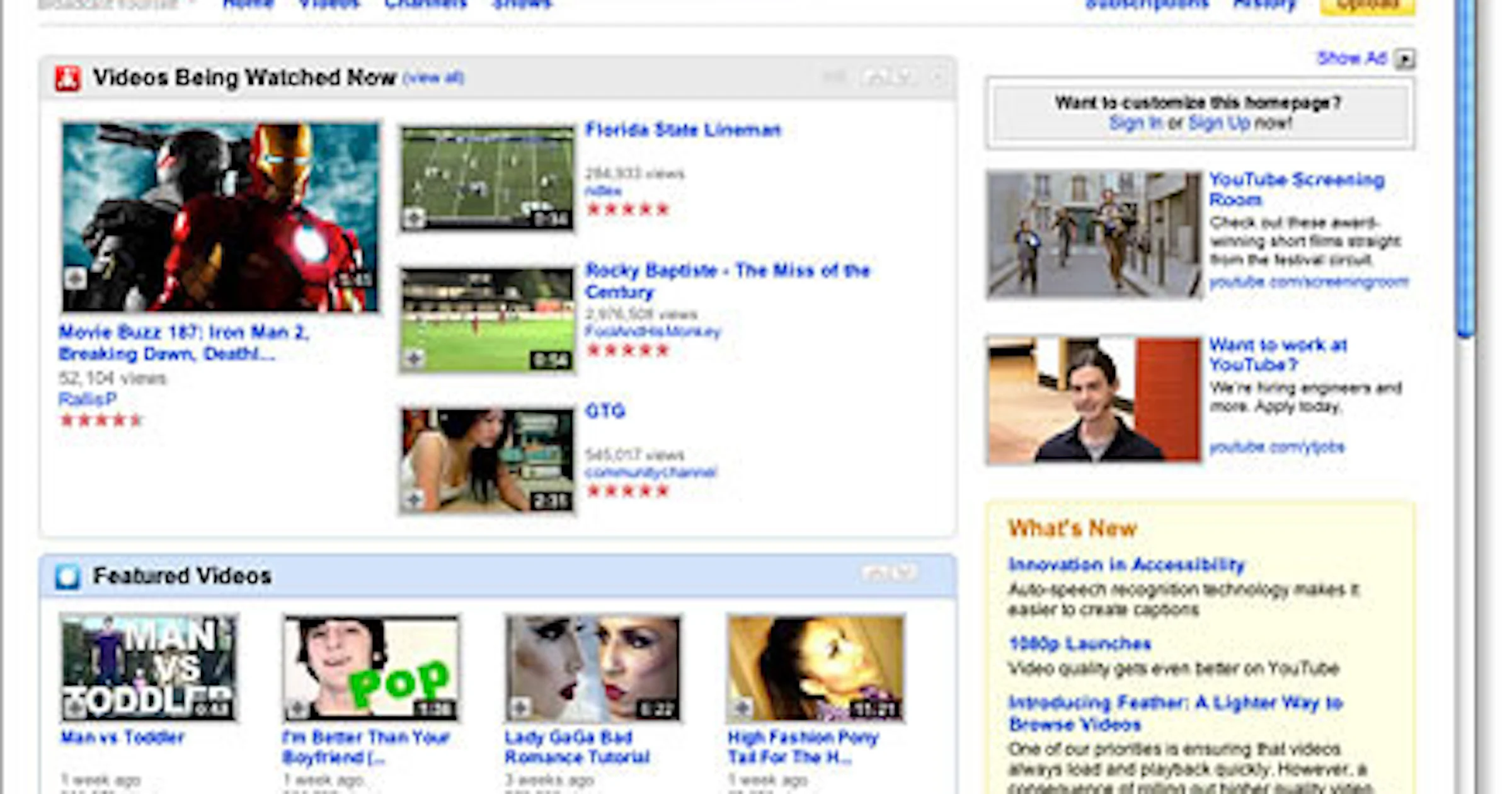Viewport: 1512px width, 794px height.
Task: Close the Videos Being Watched Now module
Action: click(x=937, y=78)
